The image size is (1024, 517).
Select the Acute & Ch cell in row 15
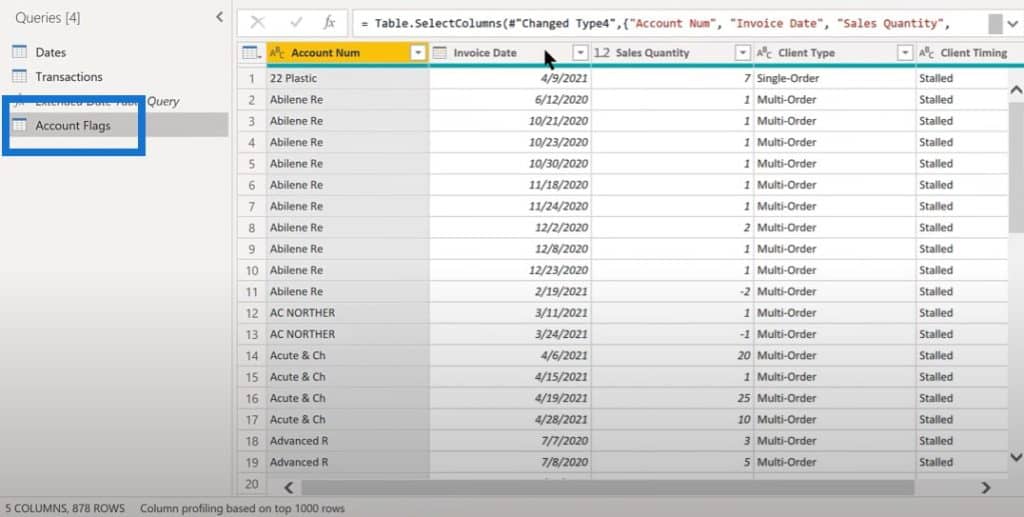coord(347,377)
